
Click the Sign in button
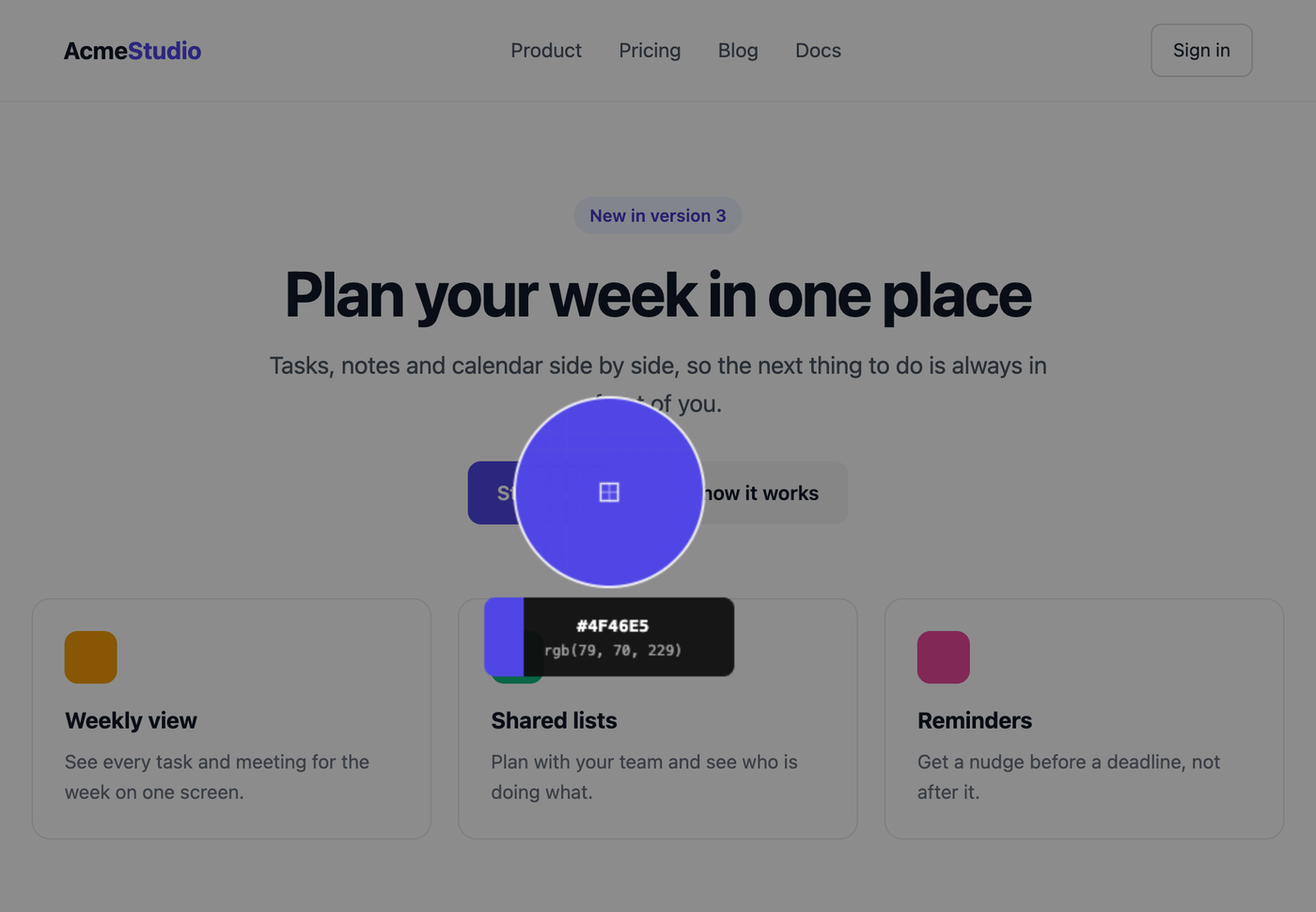click(1201, 51)
